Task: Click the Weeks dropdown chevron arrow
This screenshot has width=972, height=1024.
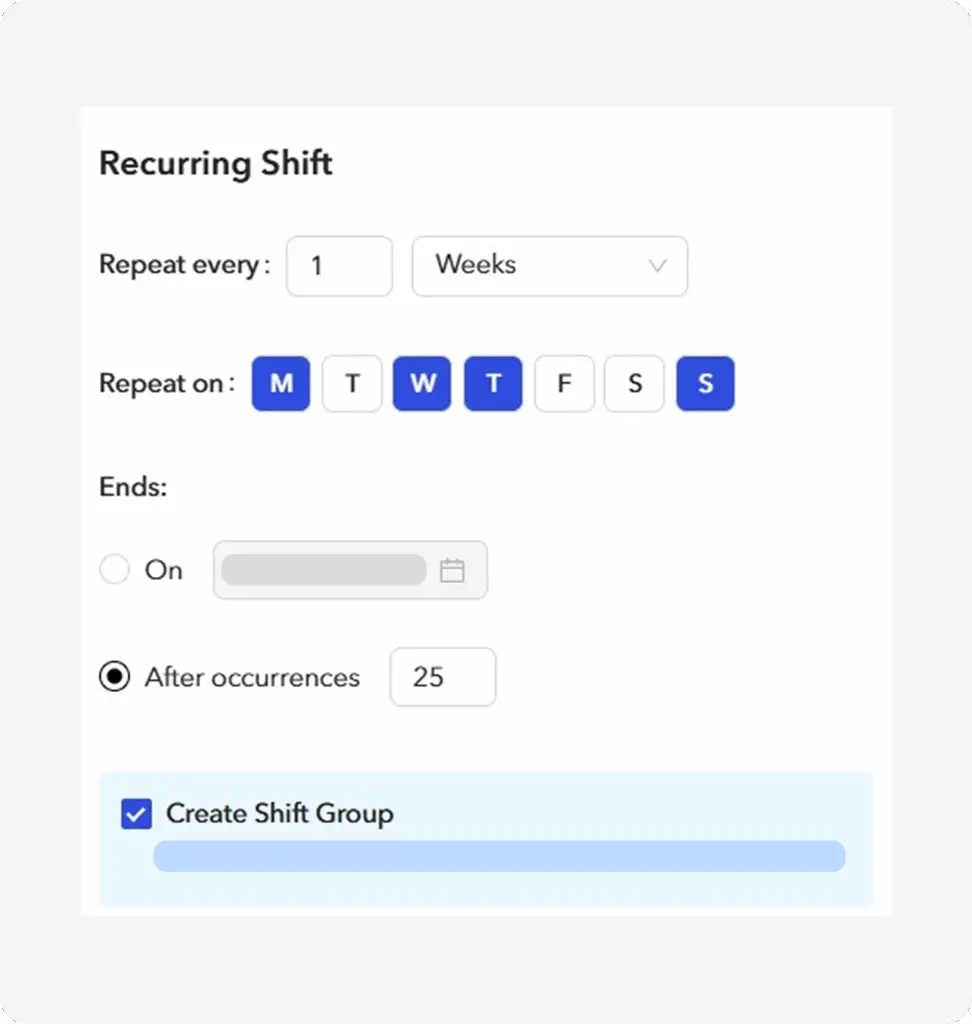Action: [x=657, y=266]
